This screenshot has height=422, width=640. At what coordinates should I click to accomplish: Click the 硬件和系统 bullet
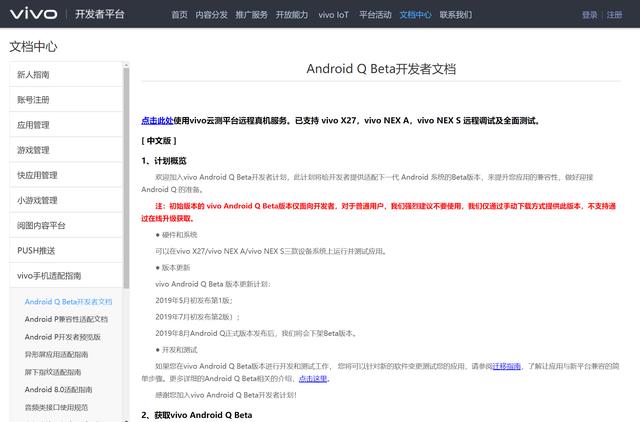click(176, 235)
